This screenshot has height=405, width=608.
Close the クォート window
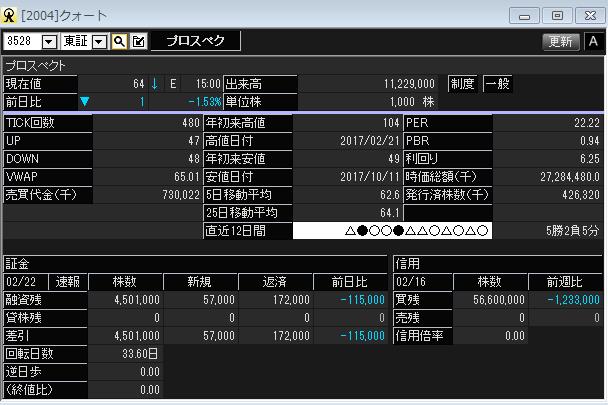point(590,16)
